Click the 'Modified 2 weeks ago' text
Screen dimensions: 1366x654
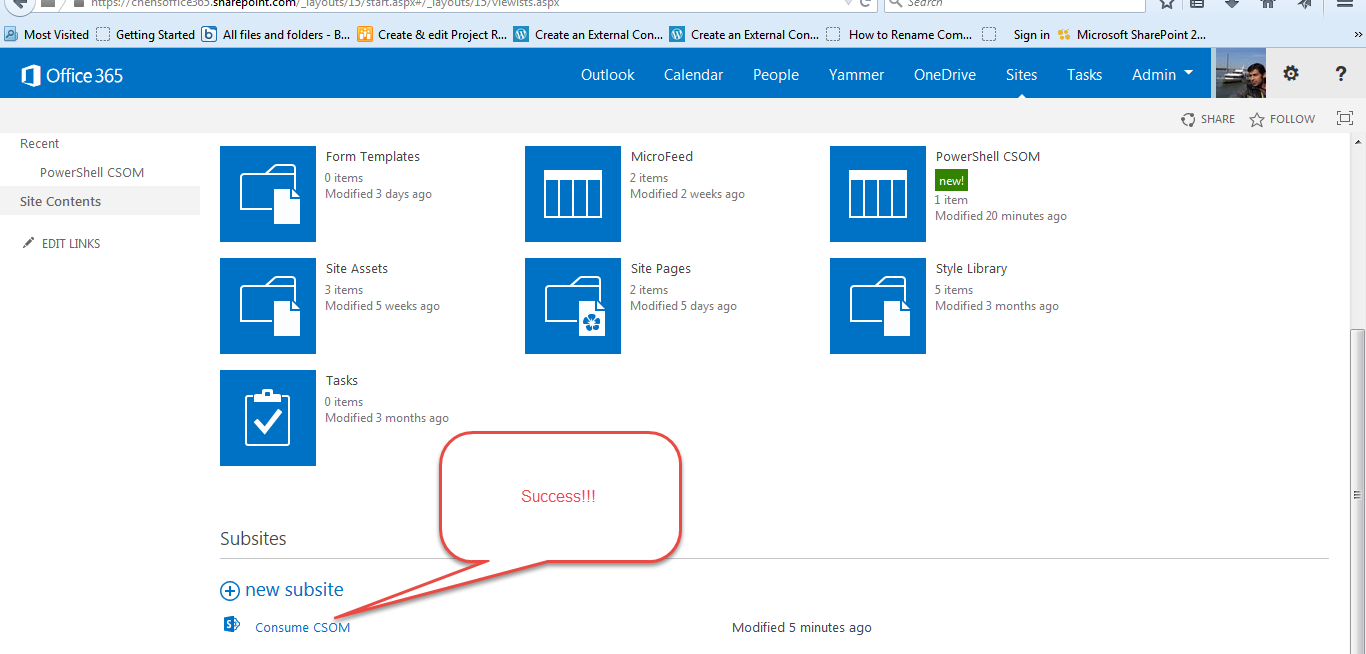pyautogui.click(x=687, y=194)
